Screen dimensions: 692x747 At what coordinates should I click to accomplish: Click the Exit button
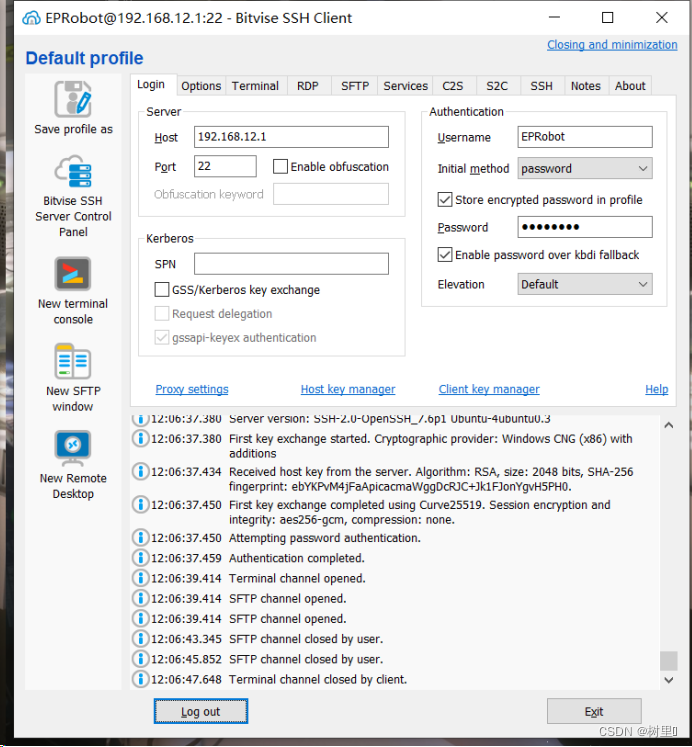tap(594, 711)
